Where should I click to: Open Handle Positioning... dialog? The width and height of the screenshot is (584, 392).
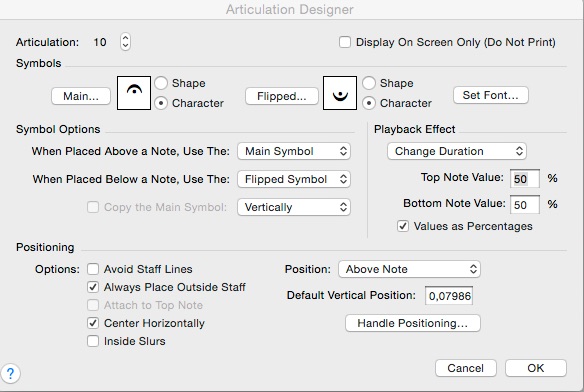pyautogui.click(x=413, y=323)
